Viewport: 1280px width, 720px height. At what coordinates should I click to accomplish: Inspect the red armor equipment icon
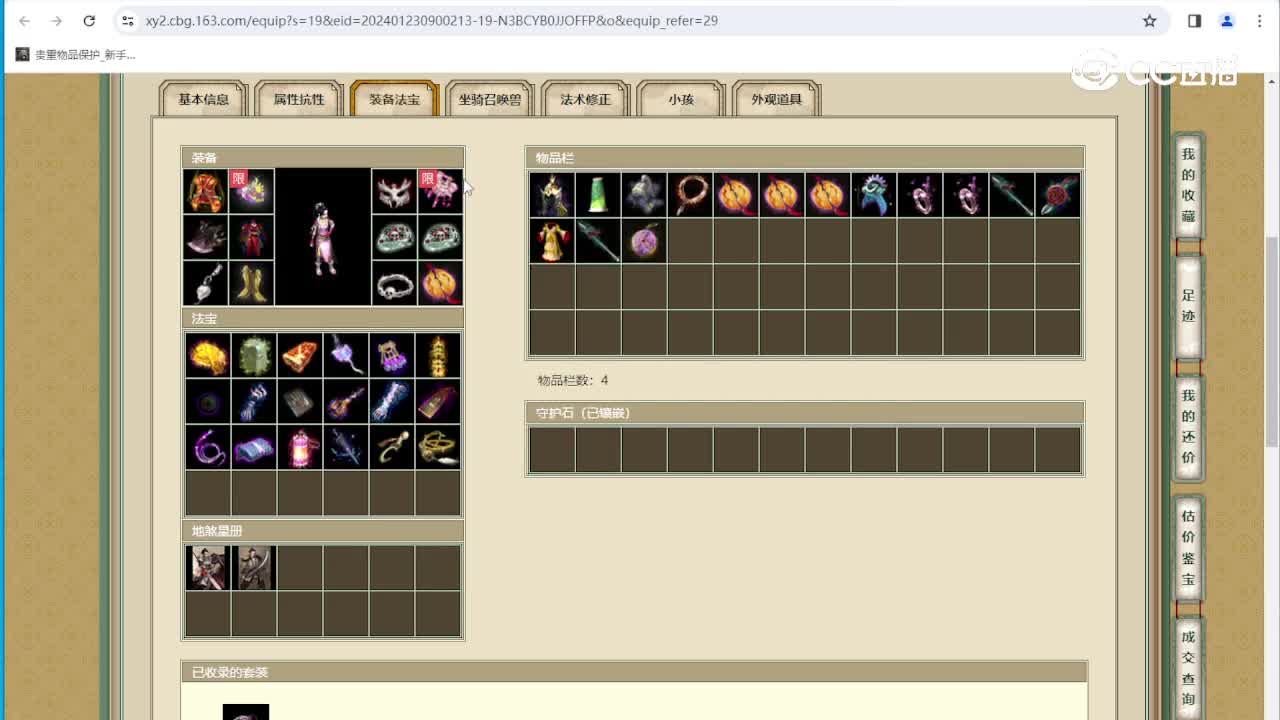coord(206,191)
